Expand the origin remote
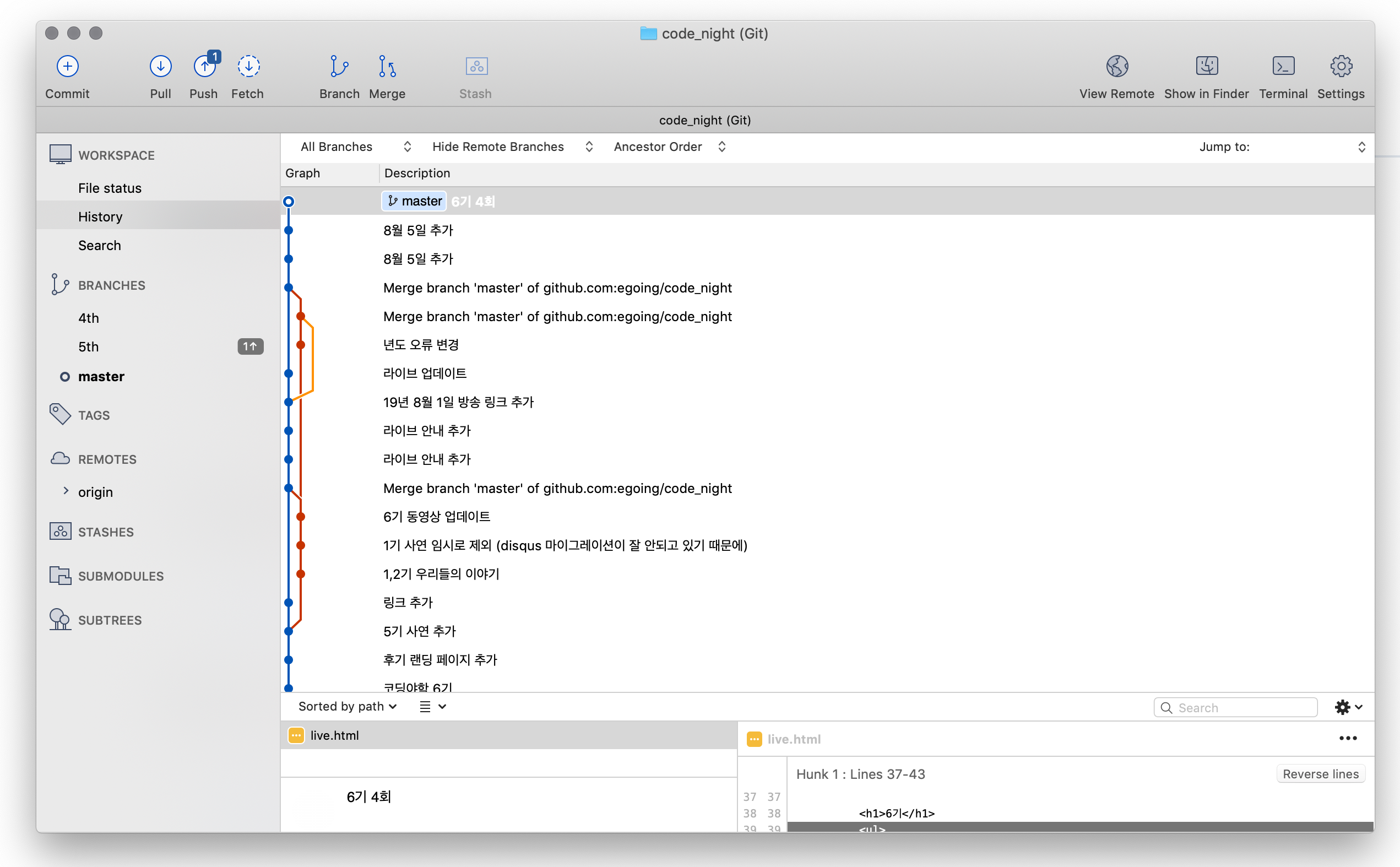 click(x=66, y=491)
